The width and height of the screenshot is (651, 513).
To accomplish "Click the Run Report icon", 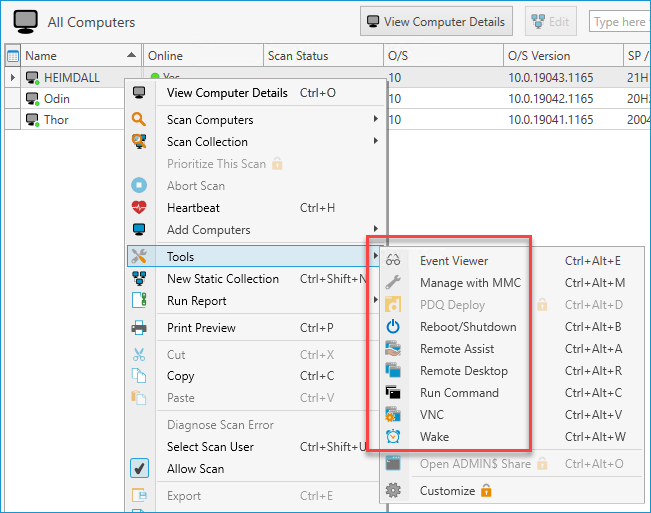I will (x=139, y=300).
